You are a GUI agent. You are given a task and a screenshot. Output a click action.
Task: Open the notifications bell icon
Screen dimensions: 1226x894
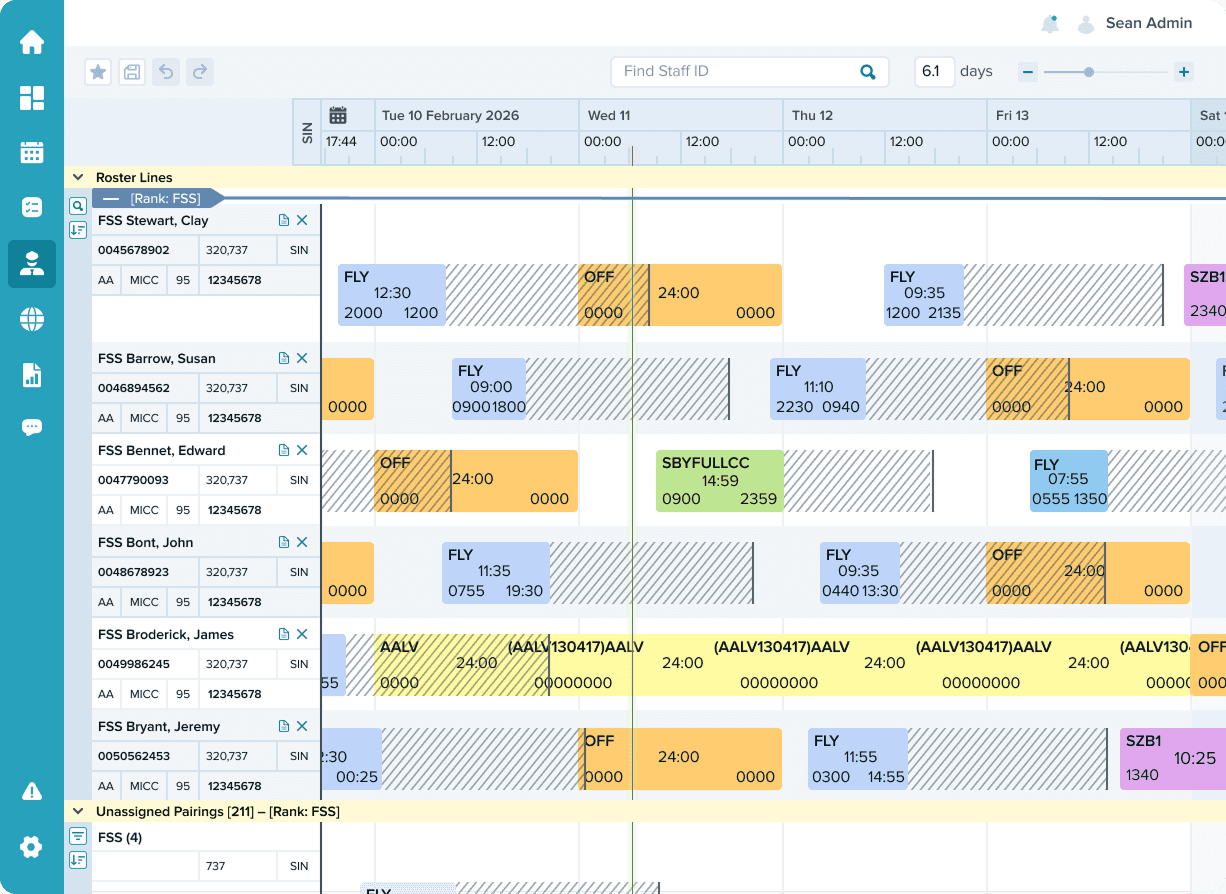pos(1050,24)
